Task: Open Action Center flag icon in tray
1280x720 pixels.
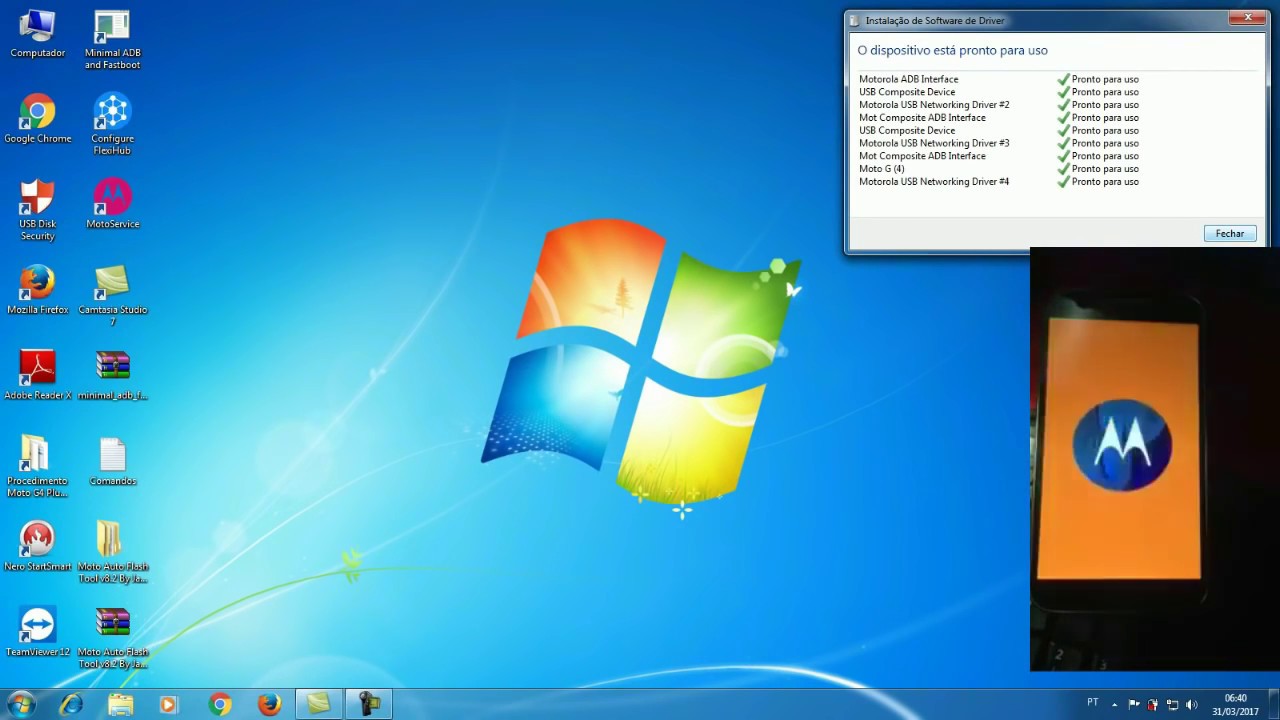Action: click(1134, 704)
